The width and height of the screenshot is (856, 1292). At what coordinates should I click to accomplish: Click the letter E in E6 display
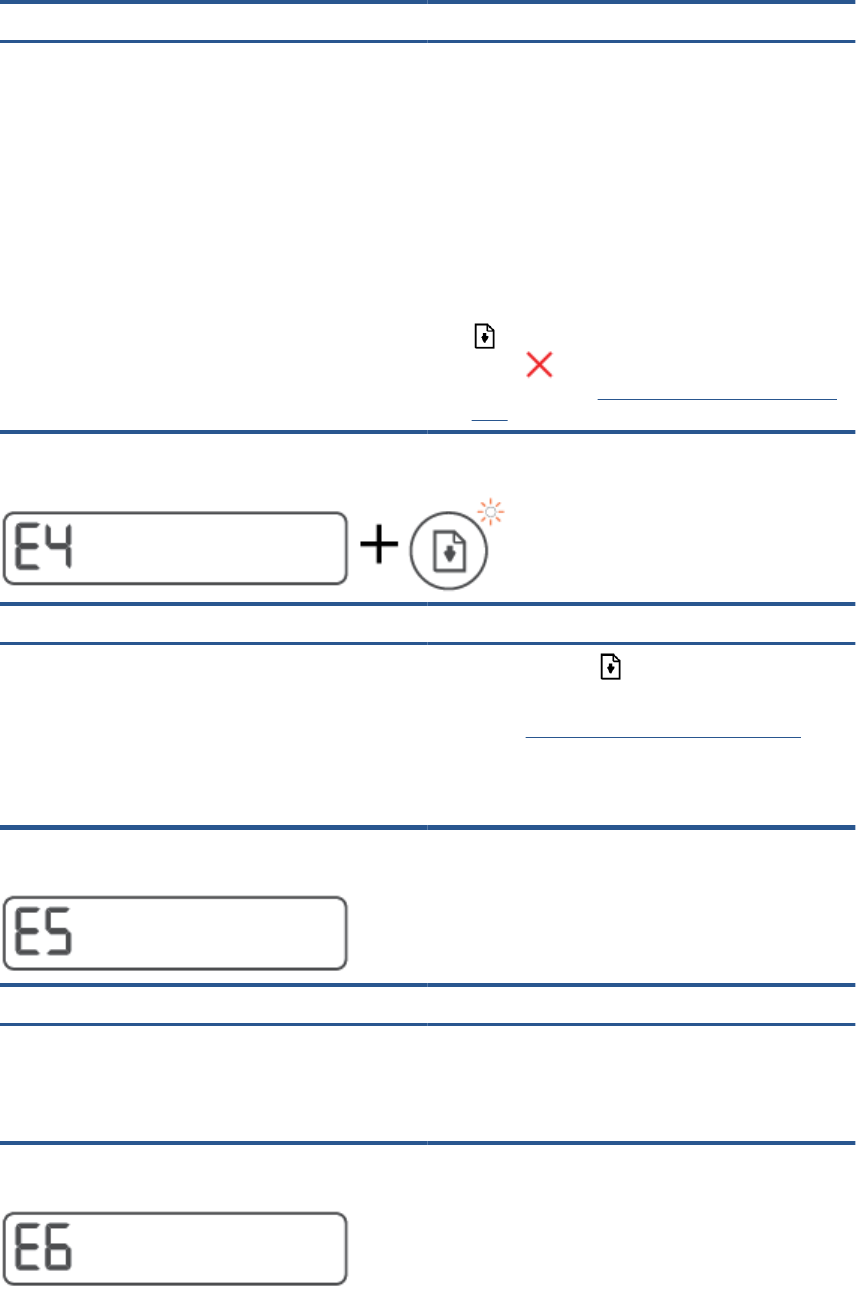(x=29, y=1248)
